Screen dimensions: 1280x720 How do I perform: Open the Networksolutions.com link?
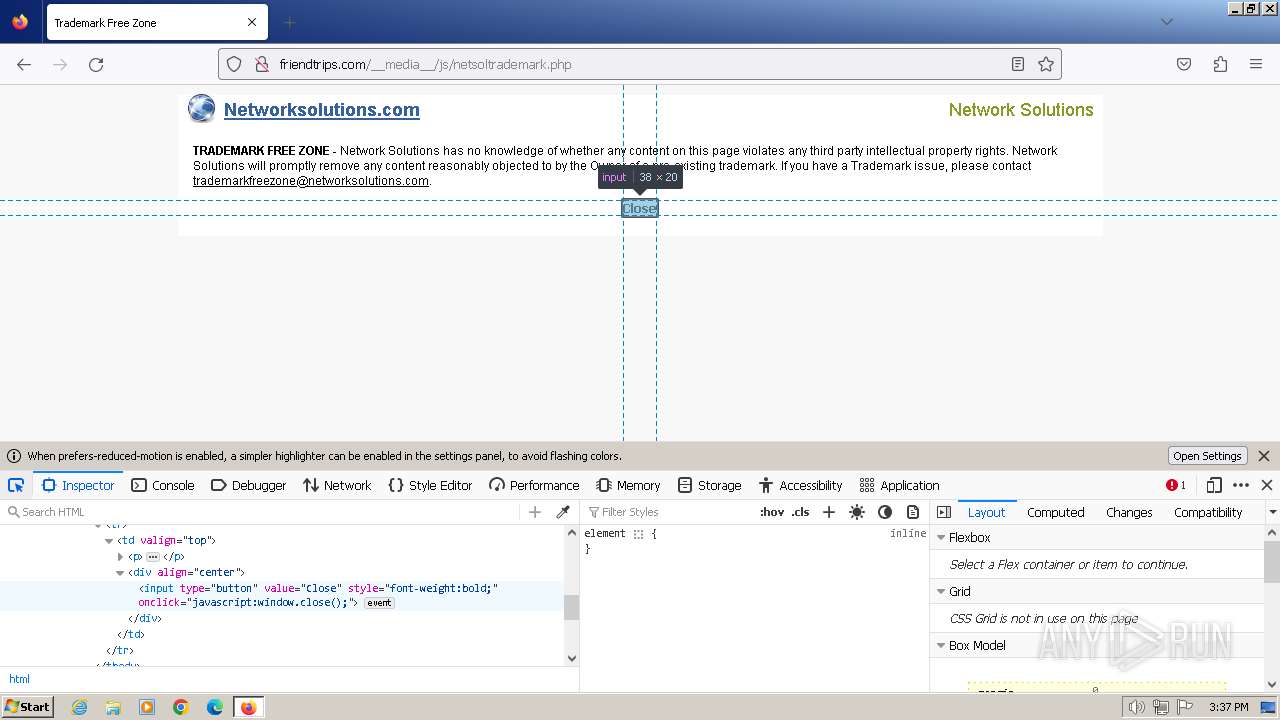[322, 110]
